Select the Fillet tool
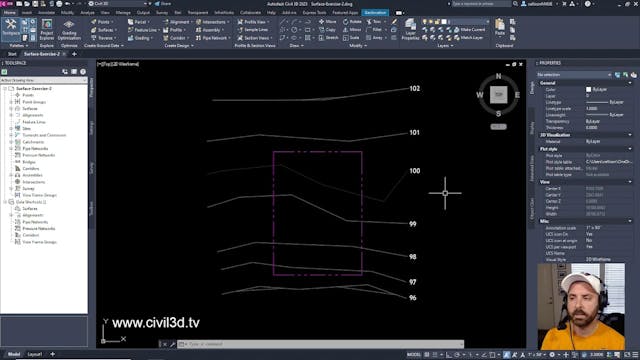The height and width of the screenshot is (360, 640). point(374,30)
